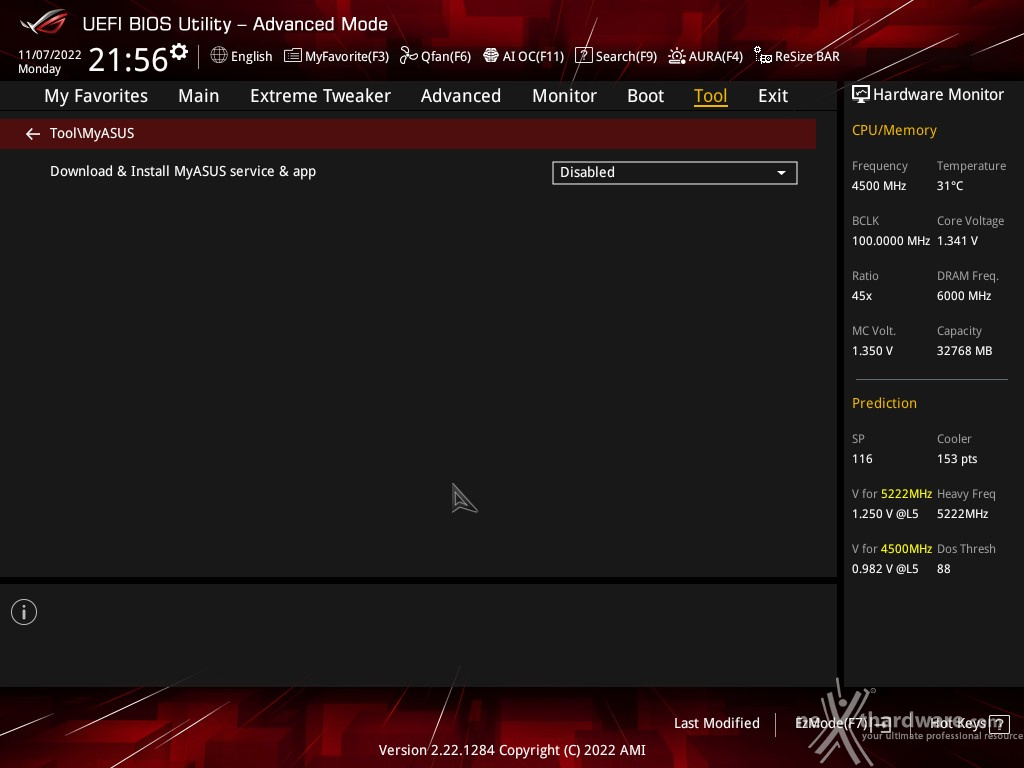Click Last Modified at bottom

(x=716, y=724)
